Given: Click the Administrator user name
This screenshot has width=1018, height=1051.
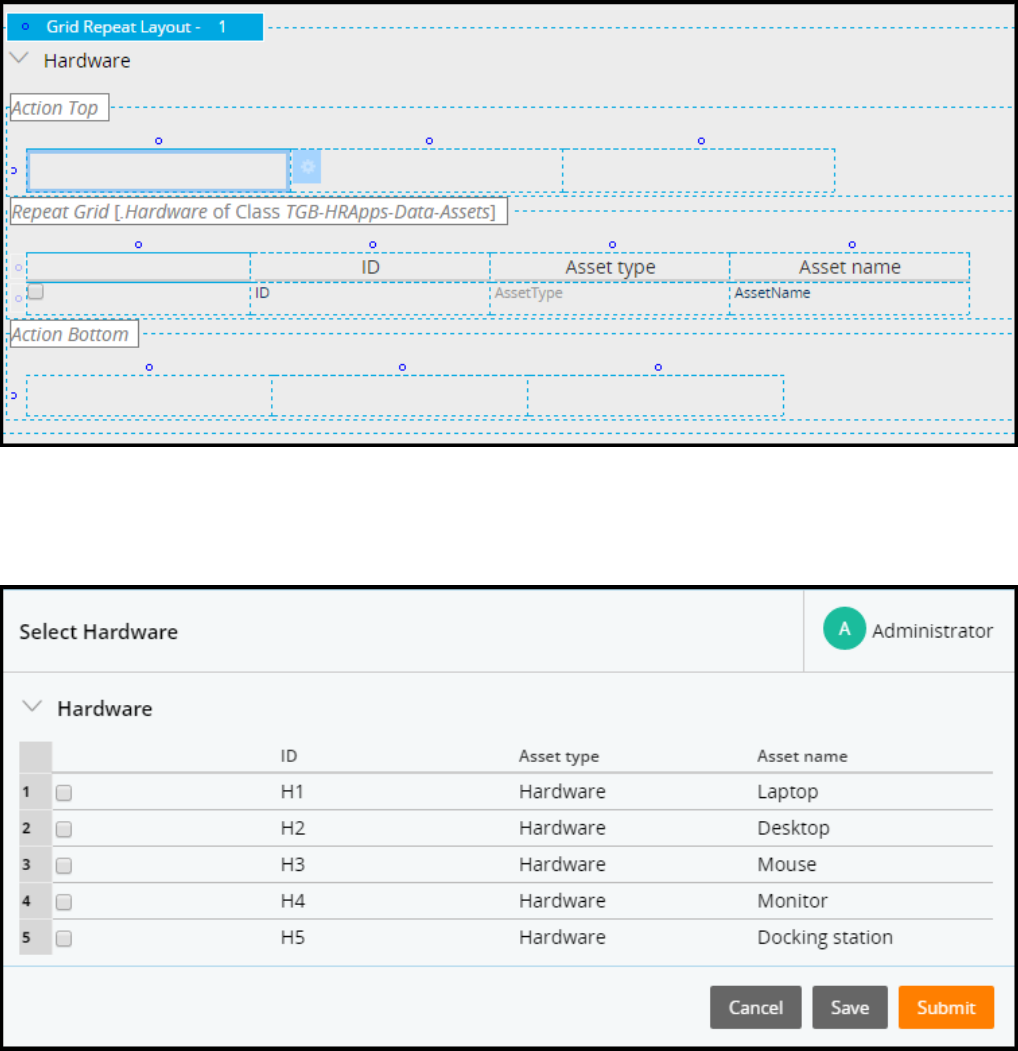Looking at the screenshot, I should coord(932,631).
